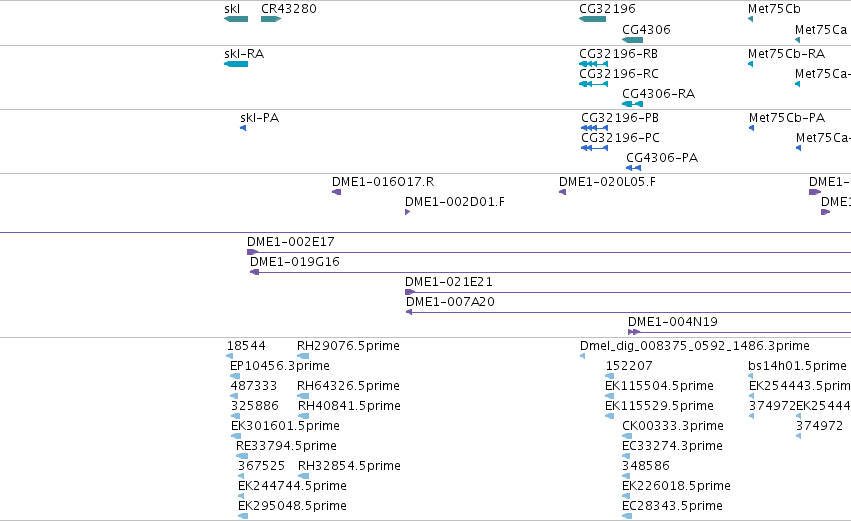Click the EK295048.5prime EST label
The width and height of the screenshot is (851, 521).
click(x=292, y=506)
